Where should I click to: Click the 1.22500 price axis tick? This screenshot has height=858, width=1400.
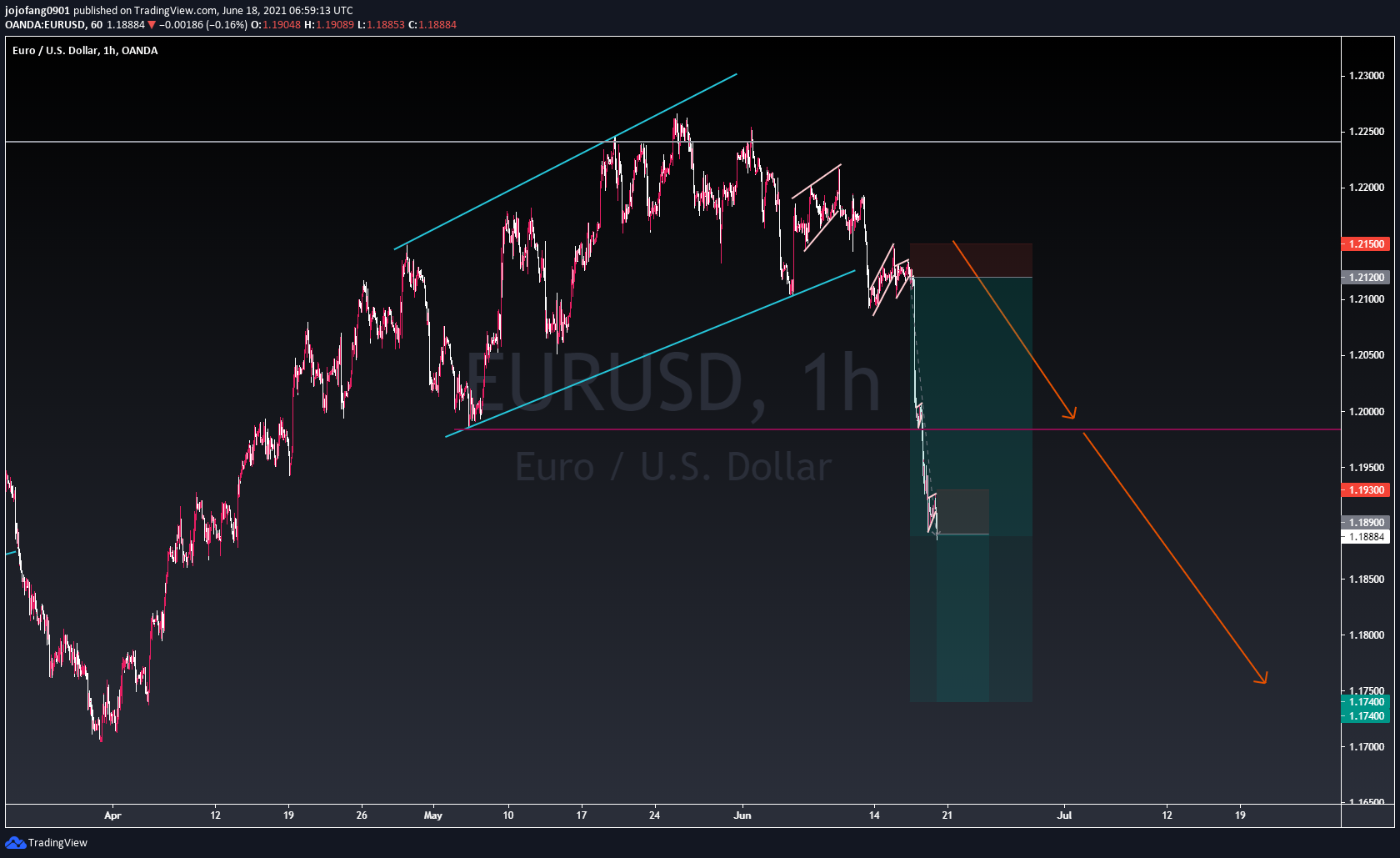pos(1367,132)
